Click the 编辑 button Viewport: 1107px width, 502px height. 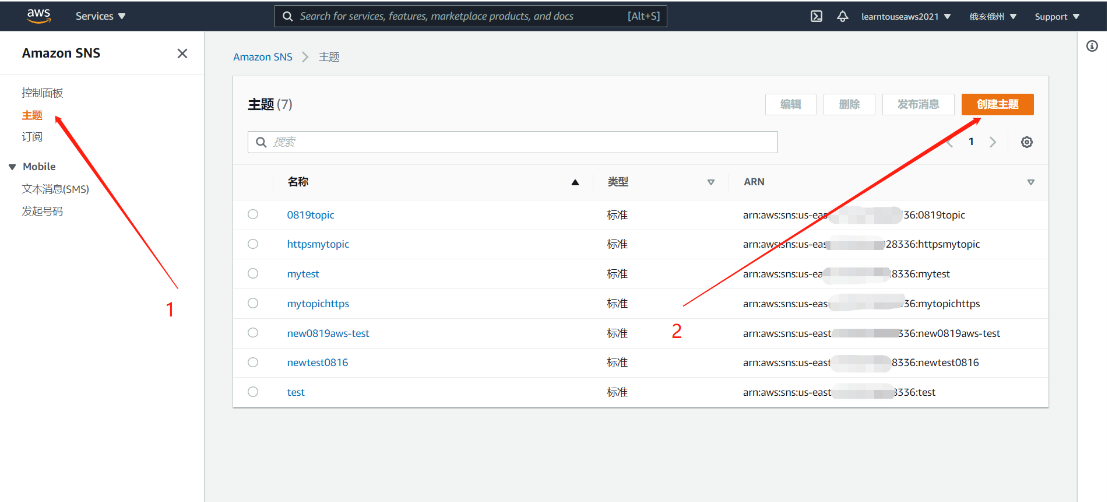coord(791,104)
